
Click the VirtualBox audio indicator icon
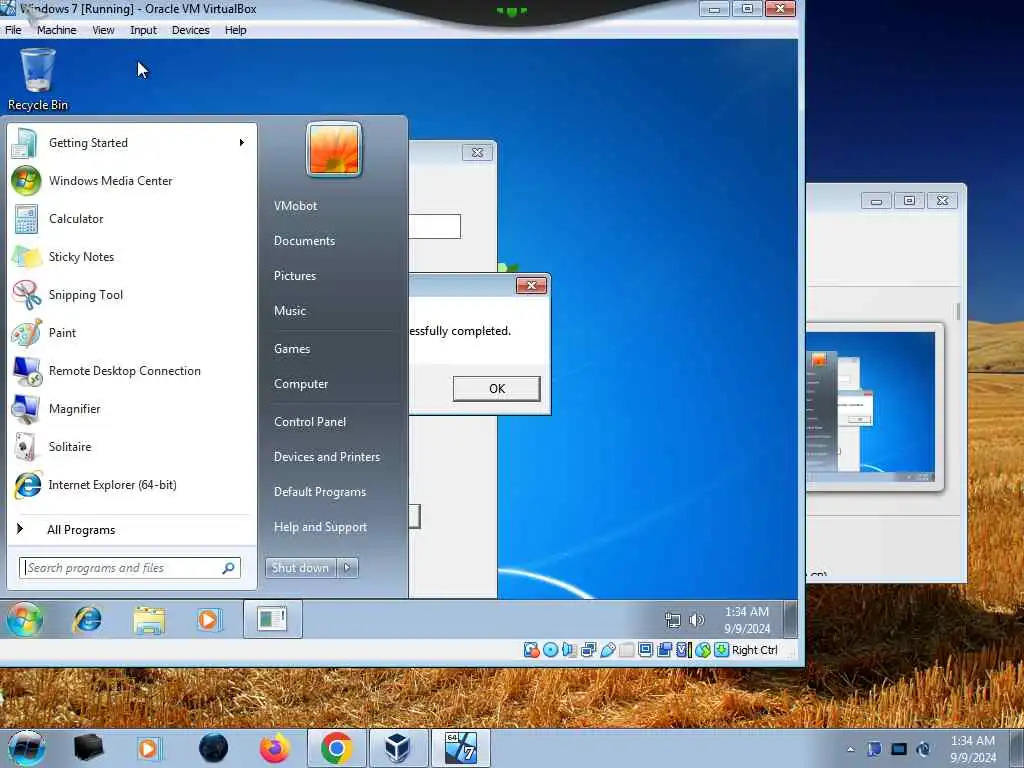569,650
